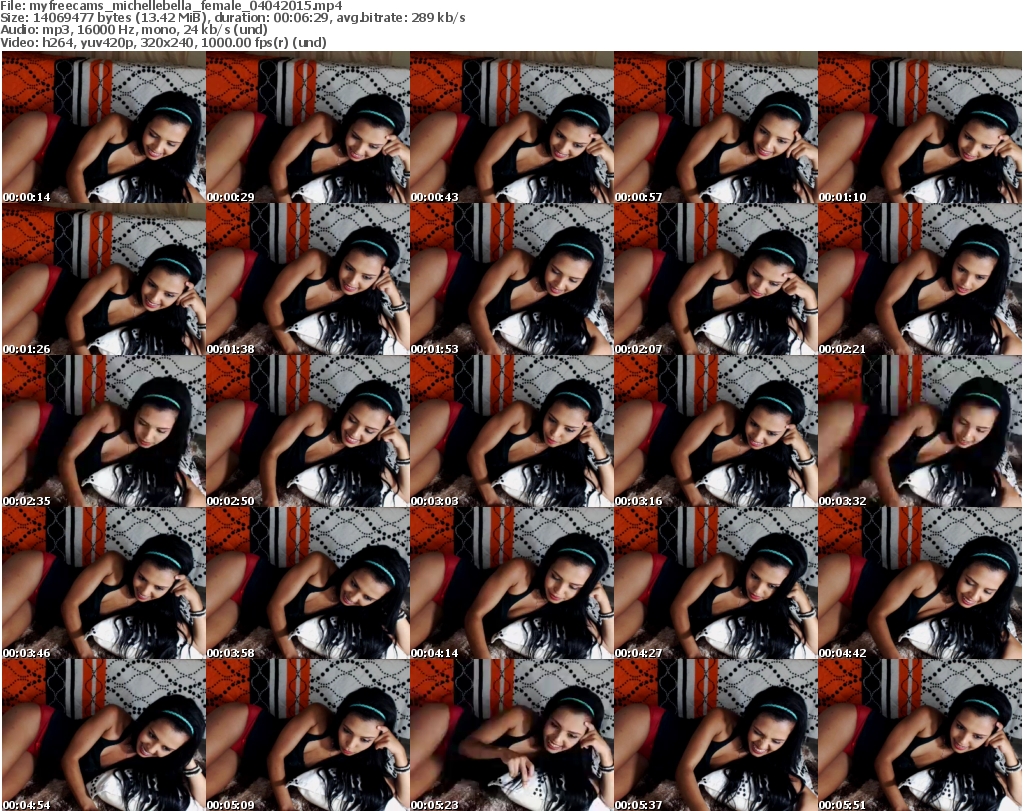Viewport: 1024px width, 811px height.
Task: Open the thumbnail marked 00:00:57
Action: tap(715, 128)
